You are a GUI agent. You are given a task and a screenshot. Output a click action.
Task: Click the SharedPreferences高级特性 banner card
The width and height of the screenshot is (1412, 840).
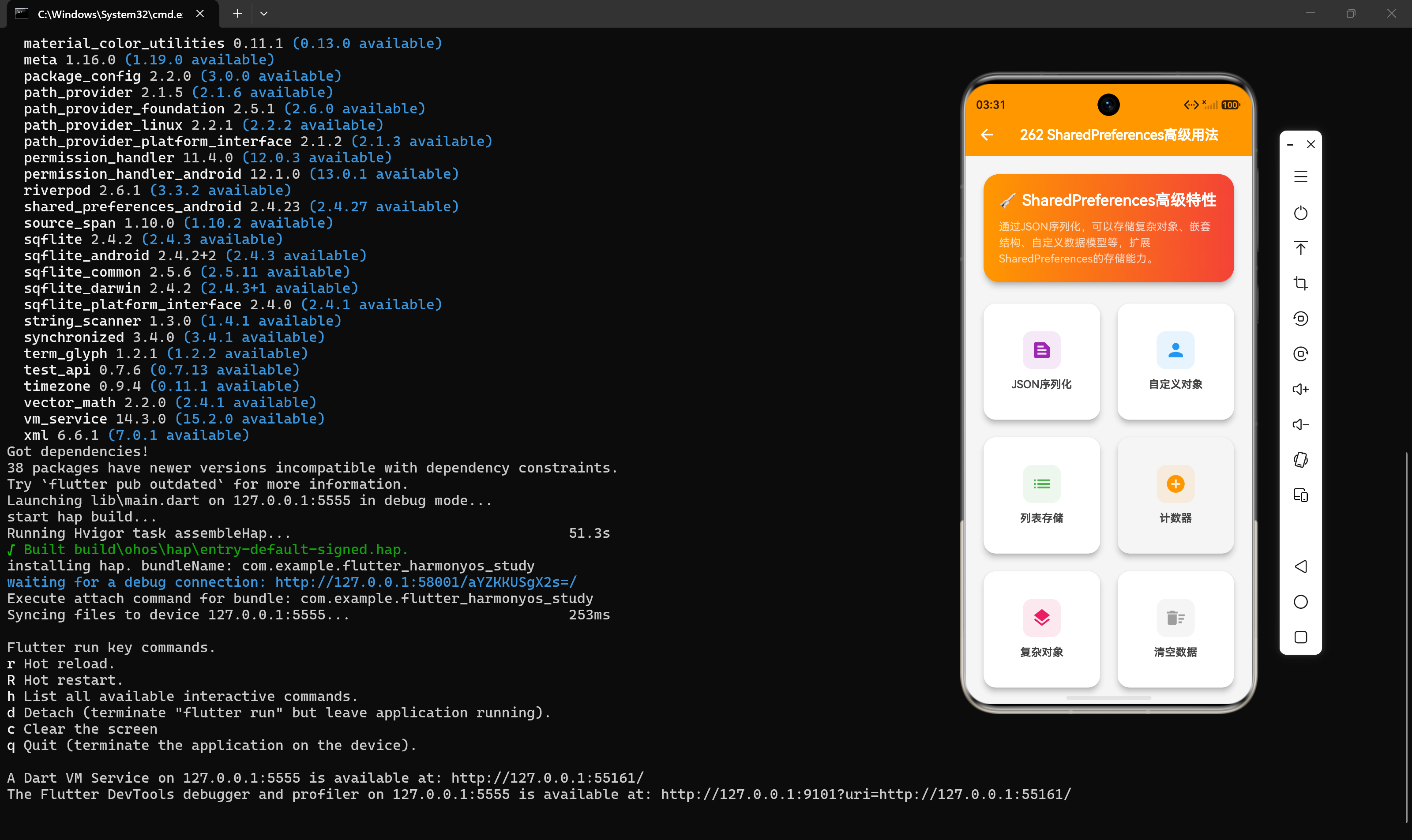coord(1108,228)
